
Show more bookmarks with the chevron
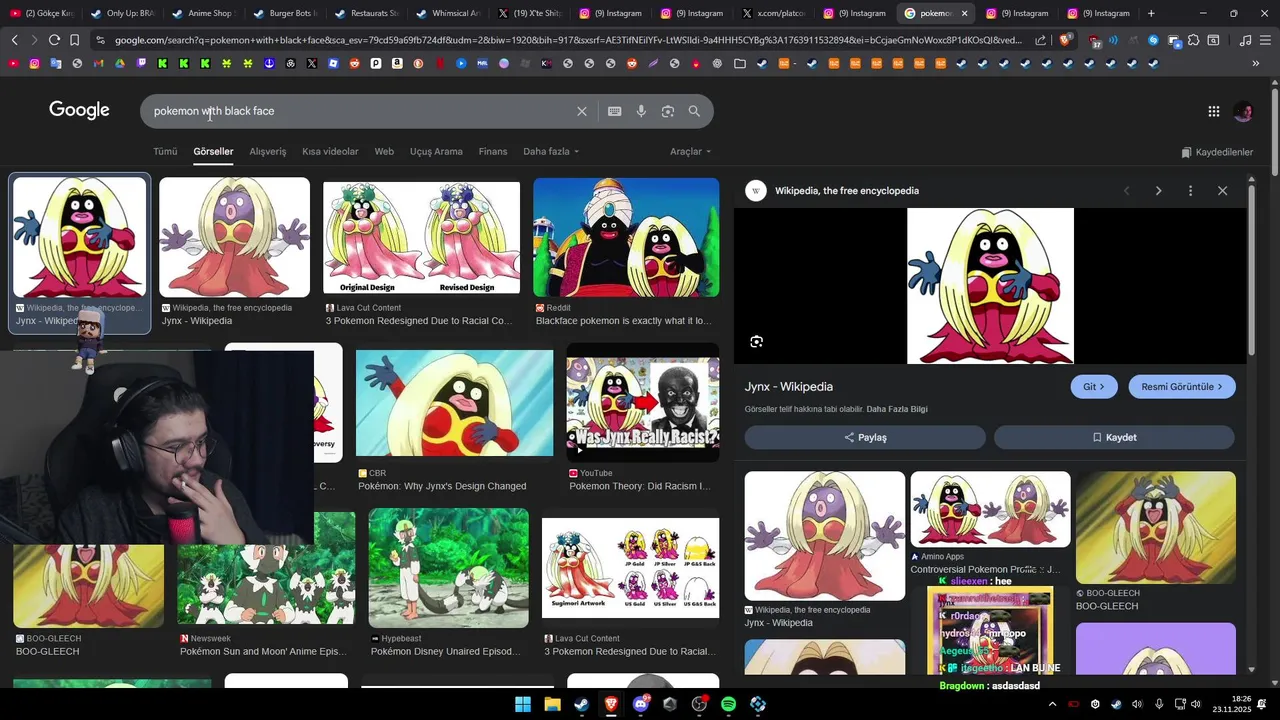pyautogui.click(x=1256, y=63)
